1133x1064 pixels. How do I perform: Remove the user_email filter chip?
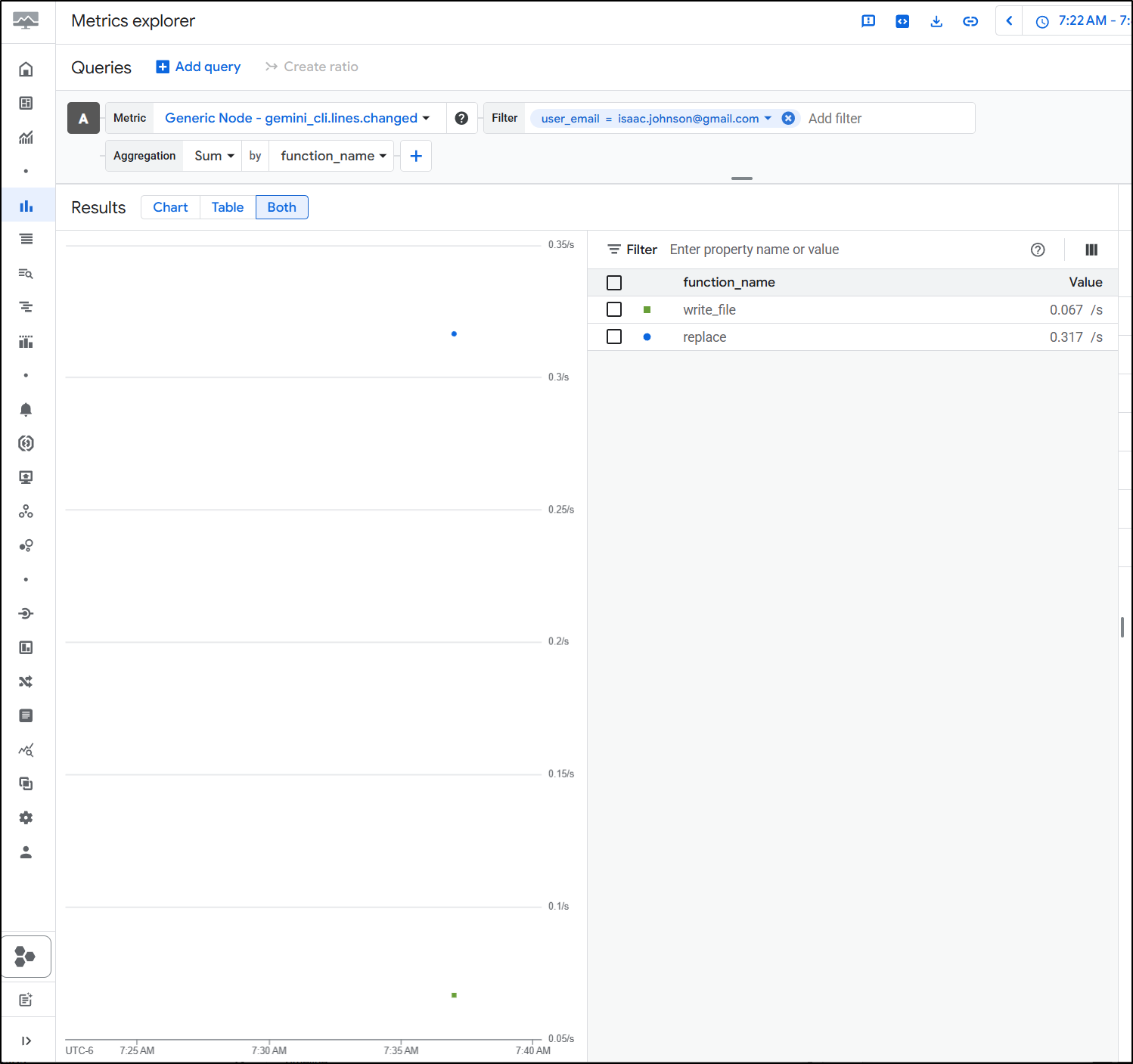788,118
